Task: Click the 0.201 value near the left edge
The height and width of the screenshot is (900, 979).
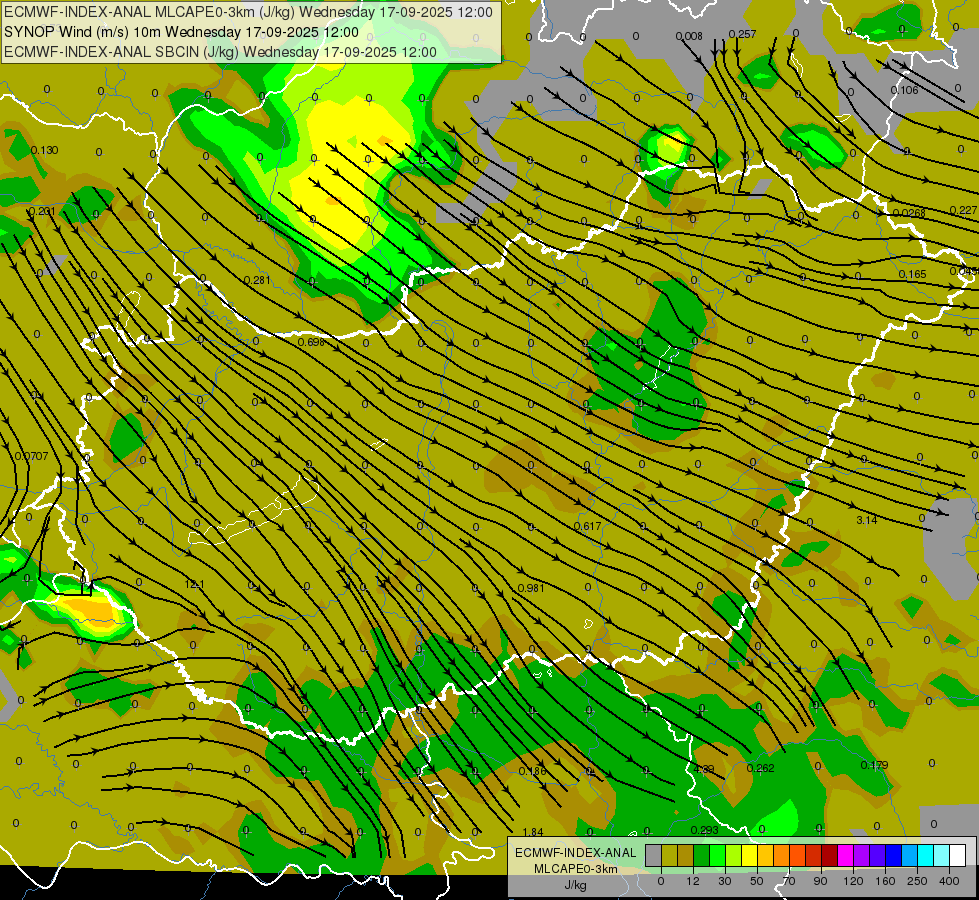Action: coord(42,211)
